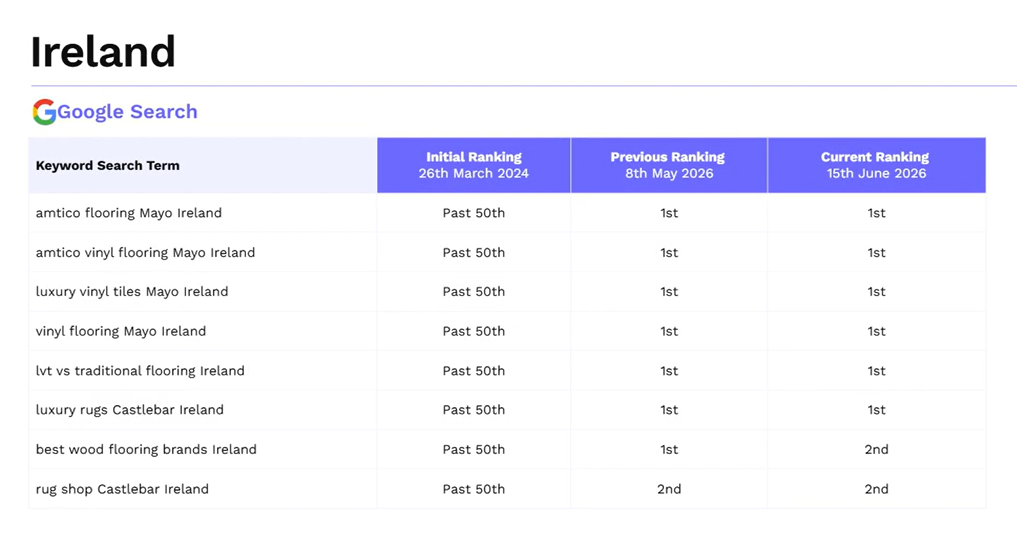Click the purple divider line under the title
This screenshot has width=1017, height=547.
[523, 86]
